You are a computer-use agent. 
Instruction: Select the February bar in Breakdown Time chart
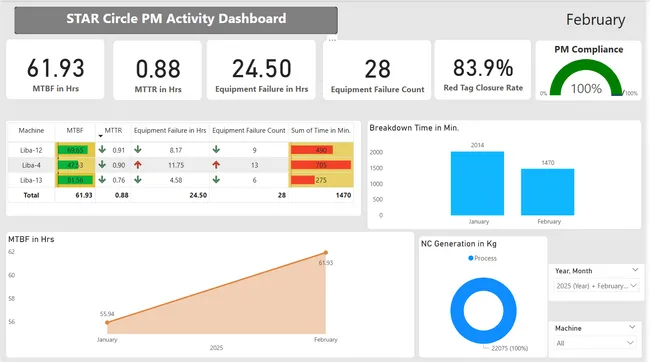[547, 192]
